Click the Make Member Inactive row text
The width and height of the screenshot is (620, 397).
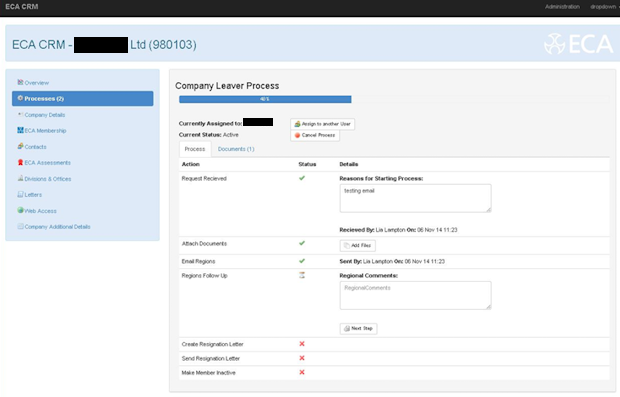tap(208, 373)
